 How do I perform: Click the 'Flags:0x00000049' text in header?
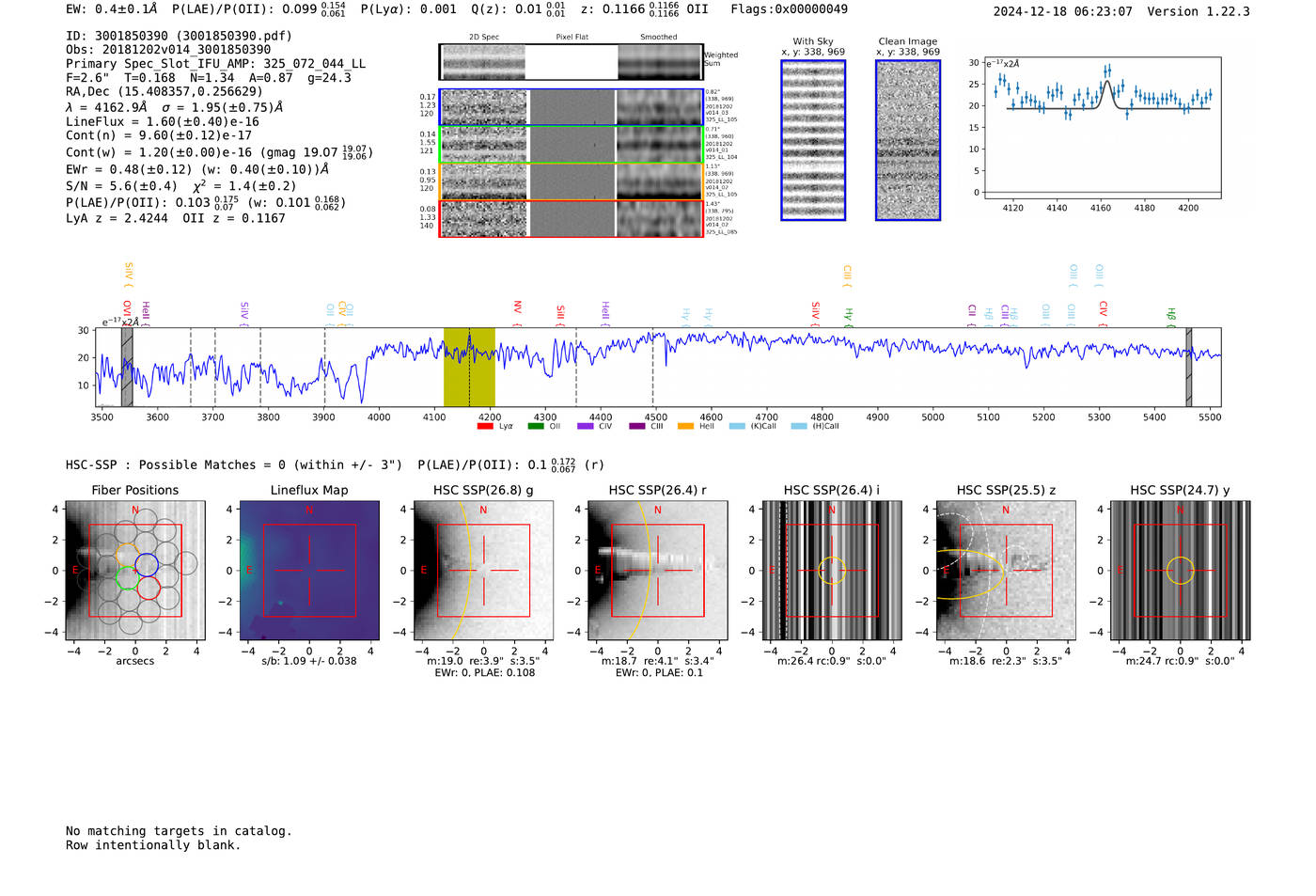tap(790, 9)
